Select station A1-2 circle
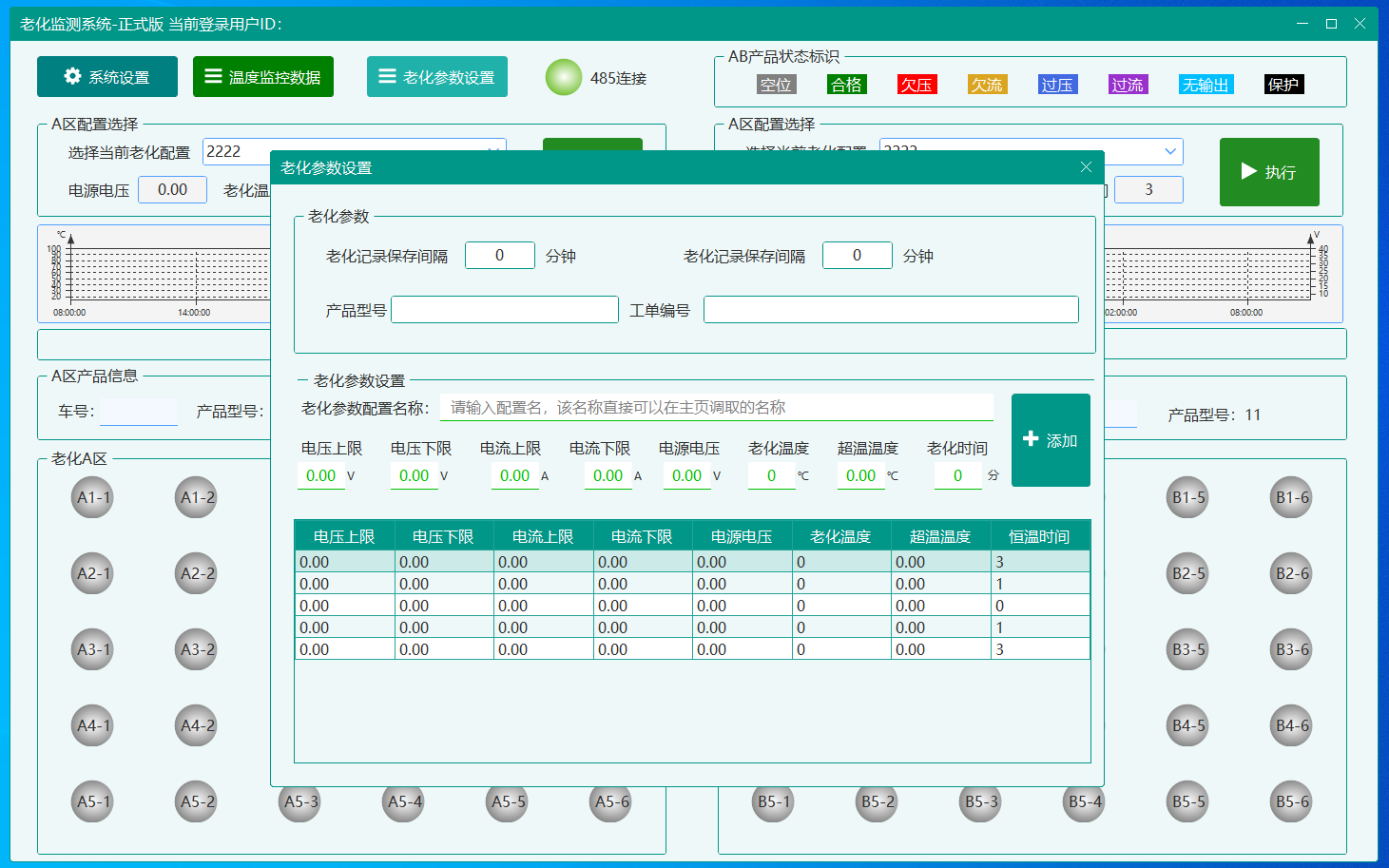This screenshot has width=1389, height=868. point(197,497)
